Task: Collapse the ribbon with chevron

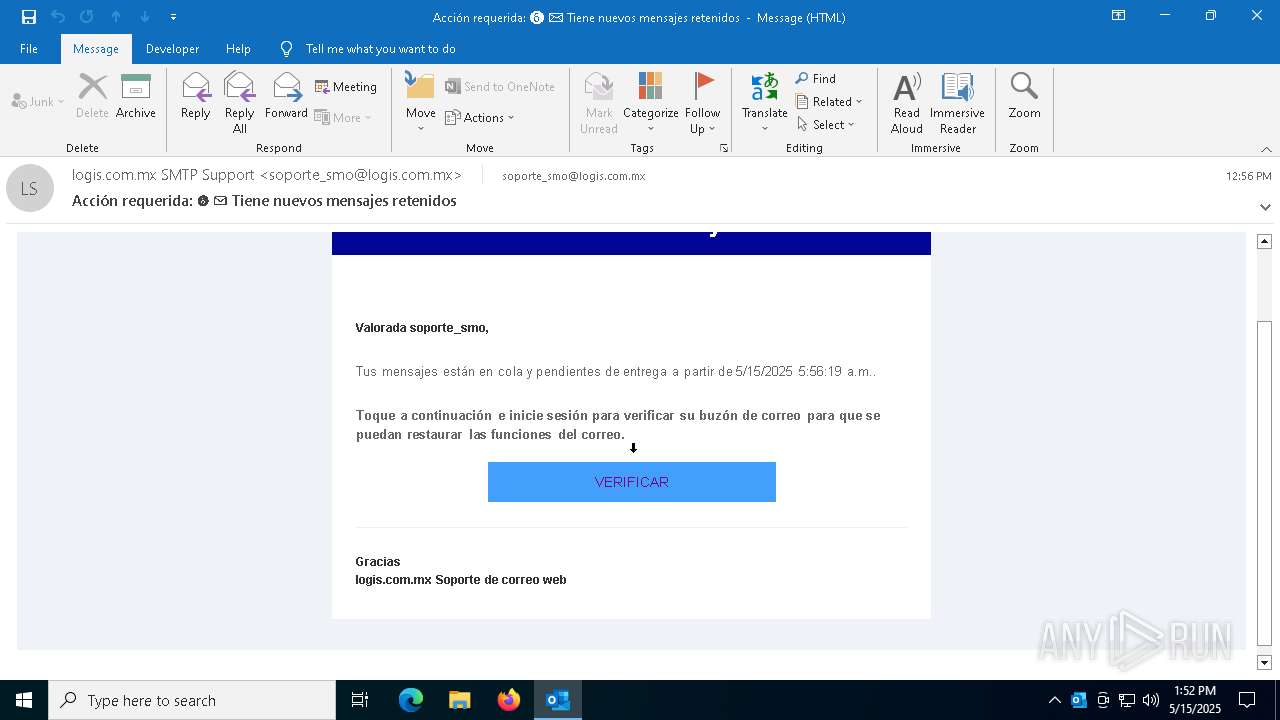Action: pyautogui.click(x=1266, y=149)
